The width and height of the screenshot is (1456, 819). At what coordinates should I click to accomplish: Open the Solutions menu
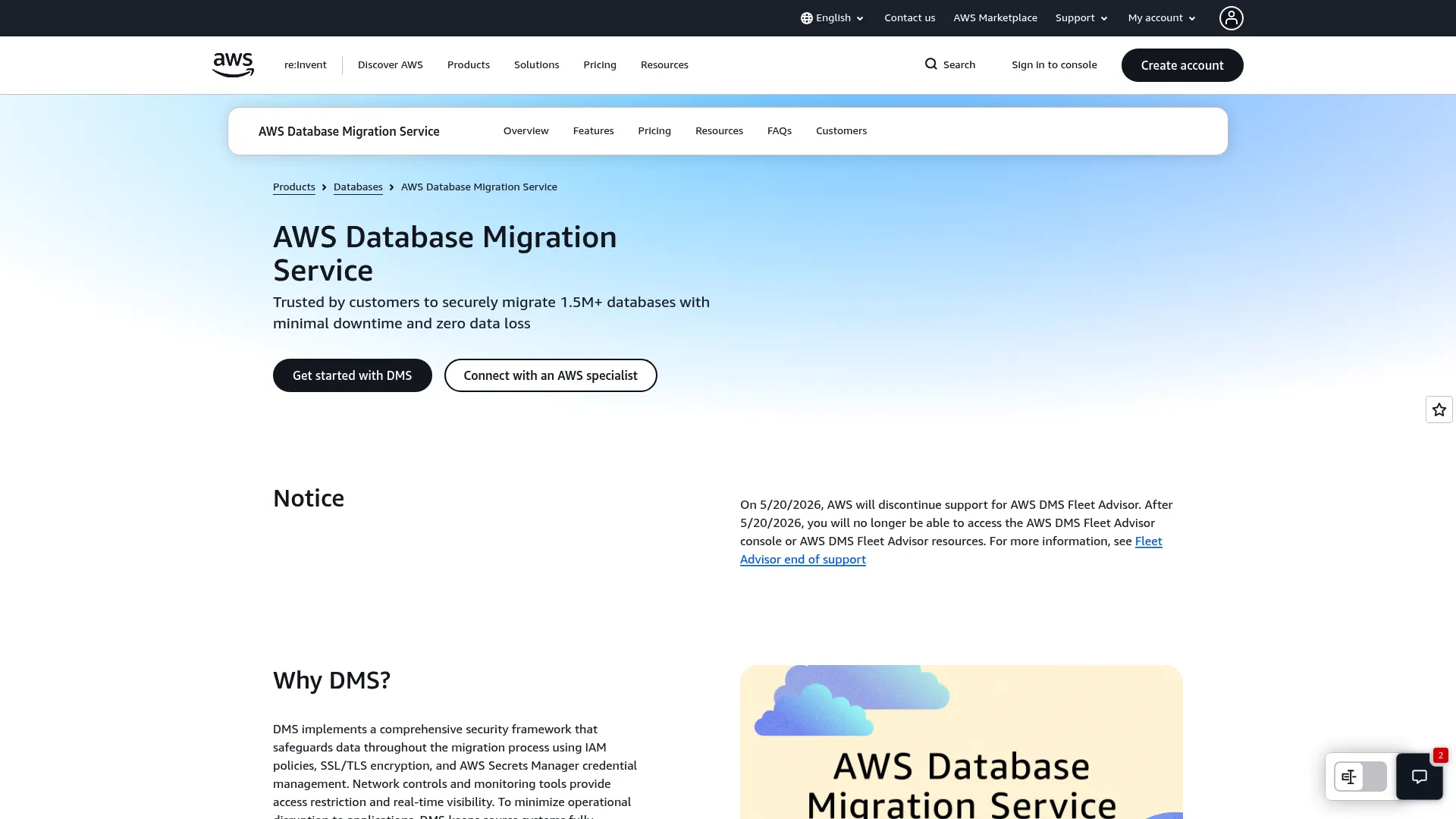click(536, 64)
